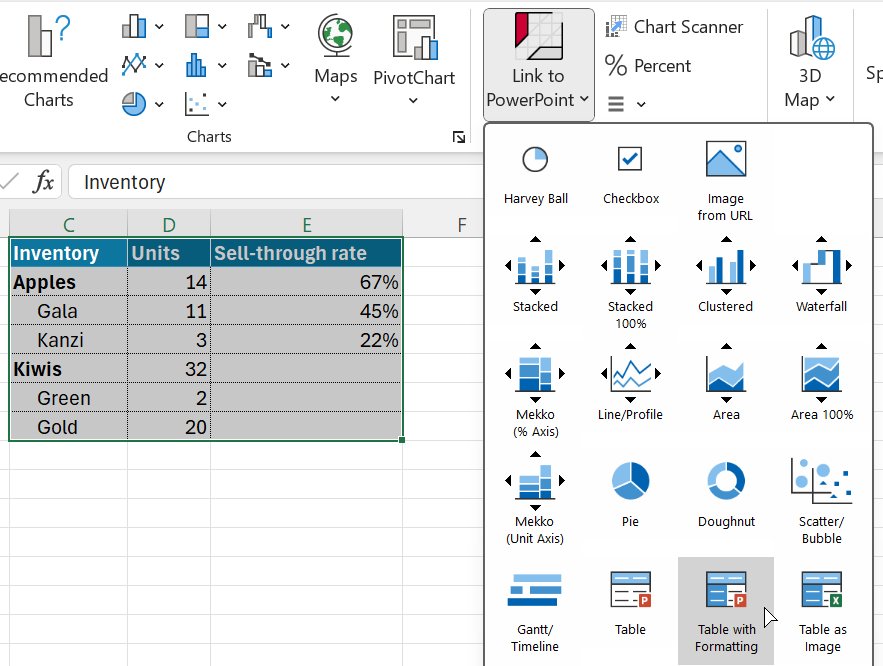Click the Kiwis cell

[68, 369]
